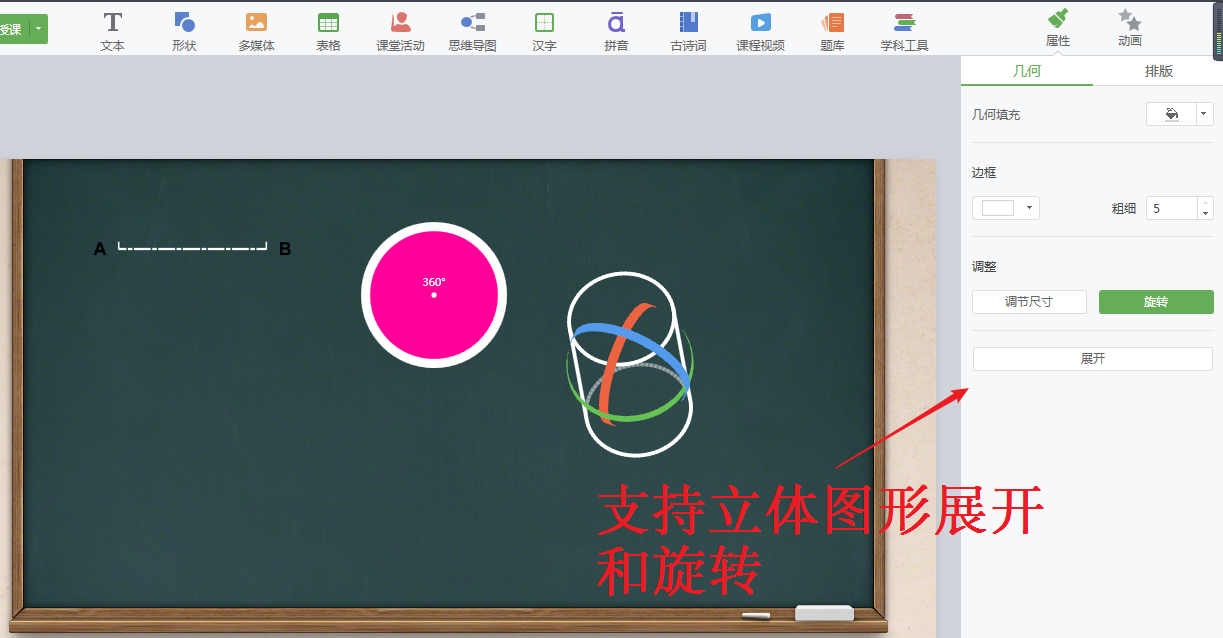Open the 形状 shapes tool
The image size is (1223, 638).
click(184, 31)
